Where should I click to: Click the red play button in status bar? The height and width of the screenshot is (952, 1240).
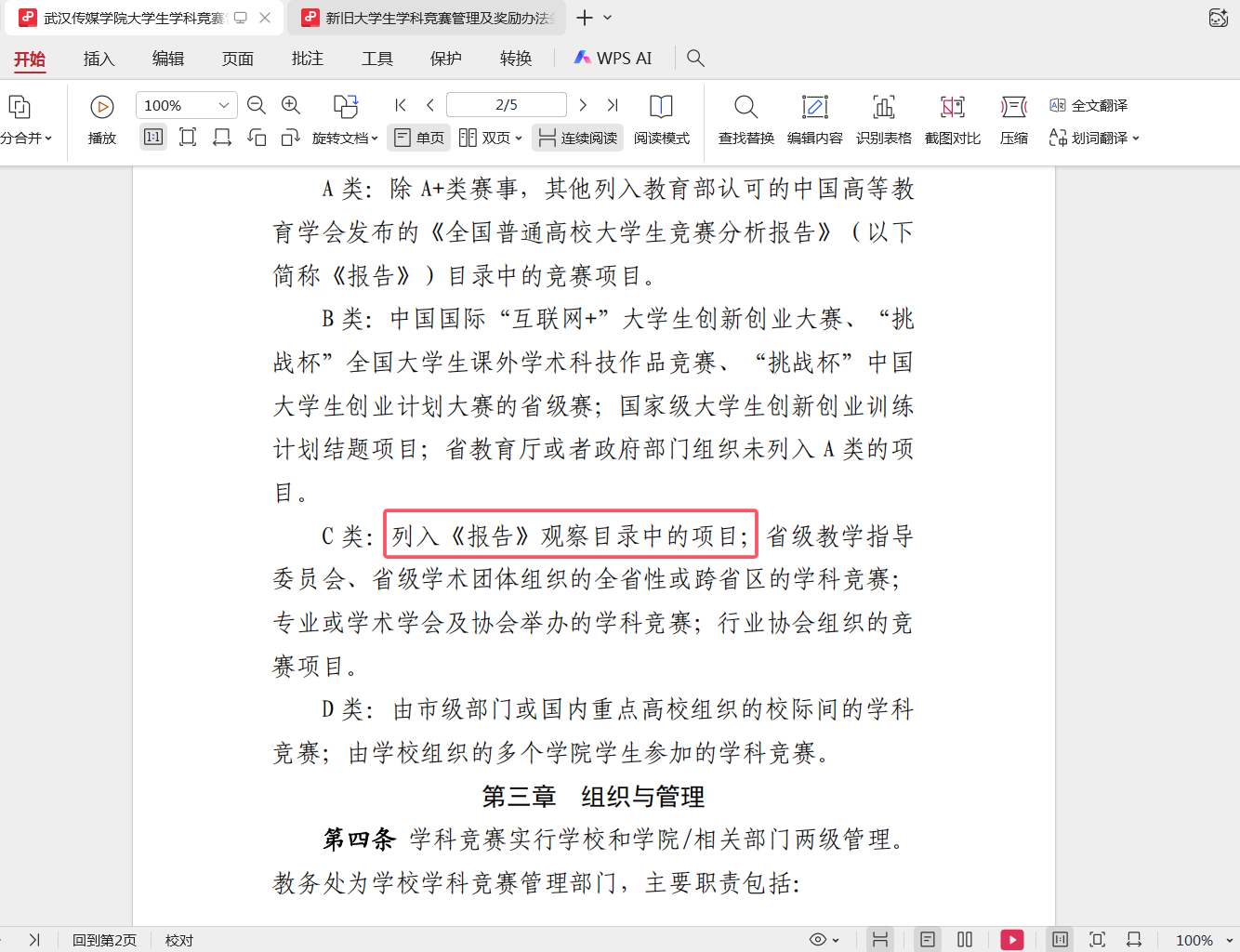[1012, 940]
